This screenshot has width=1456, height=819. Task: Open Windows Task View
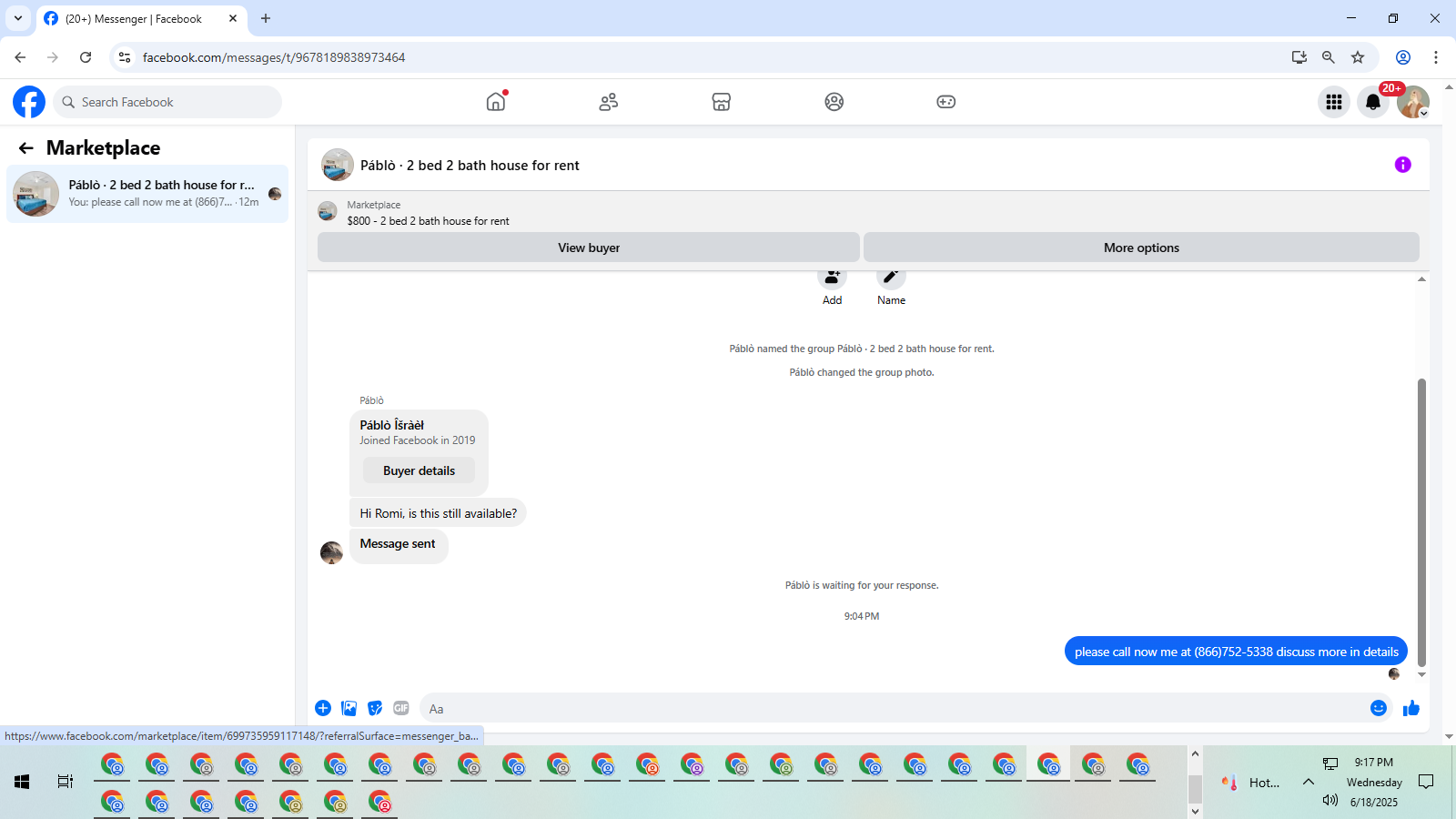66,782
